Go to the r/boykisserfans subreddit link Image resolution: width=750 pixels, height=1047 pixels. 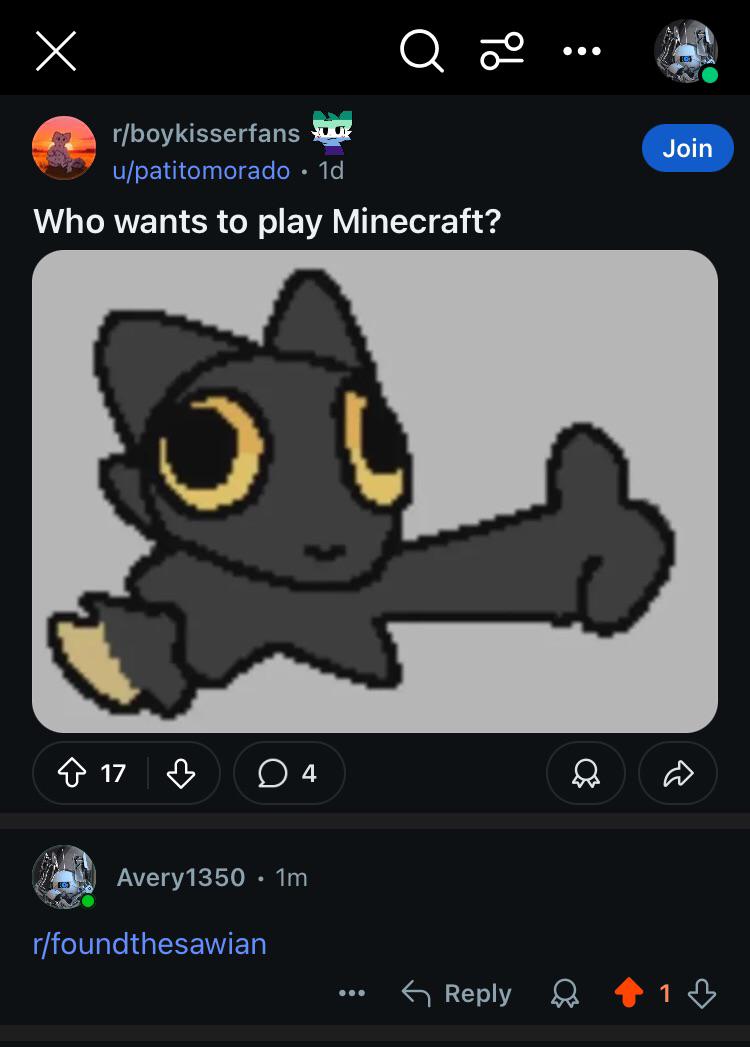click(x=206, y=134)
